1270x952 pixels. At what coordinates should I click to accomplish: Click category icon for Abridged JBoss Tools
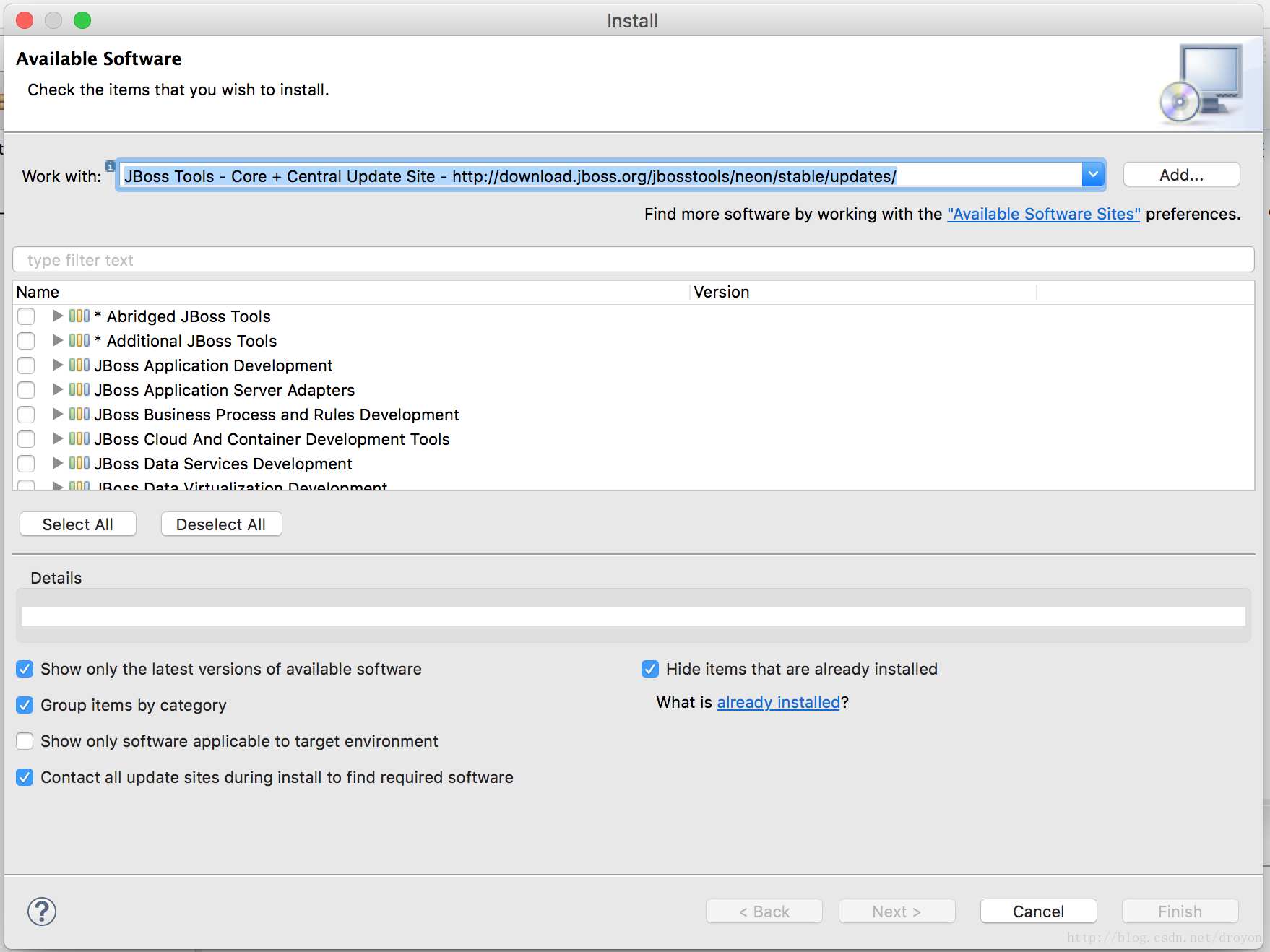tap(79, 316)
